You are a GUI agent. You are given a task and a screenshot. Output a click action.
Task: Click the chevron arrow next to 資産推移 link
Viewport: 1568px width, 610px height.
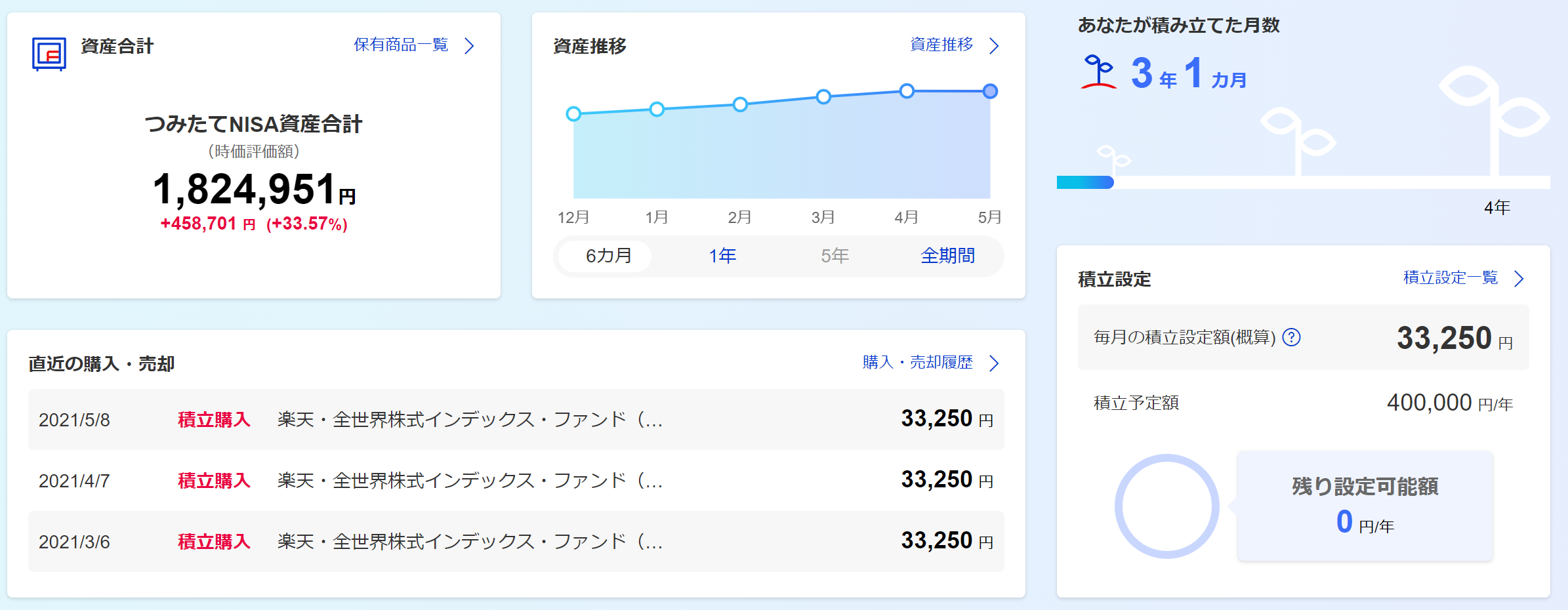(x=994, y=46)
